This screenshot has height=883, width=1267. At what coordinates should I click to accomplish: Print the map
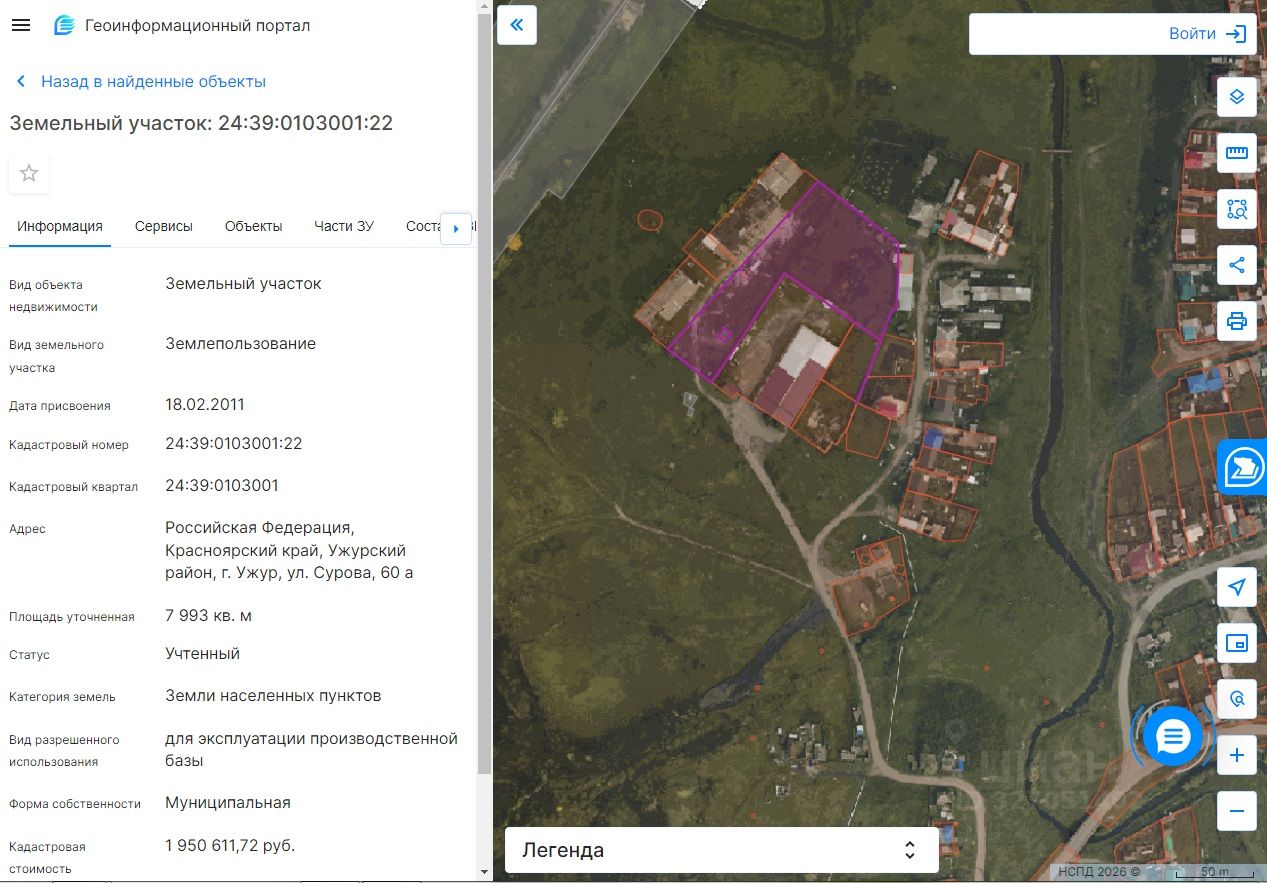pyautogui.click(x=1237, y=321)
